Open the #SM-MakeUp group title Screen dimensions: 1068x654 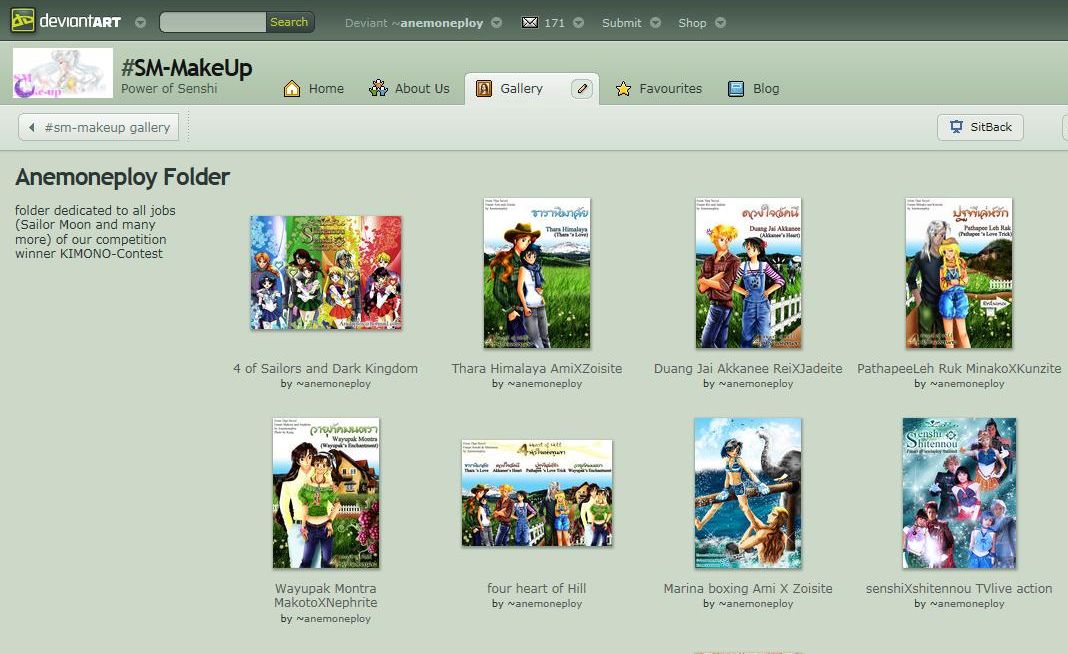point(187,67)
